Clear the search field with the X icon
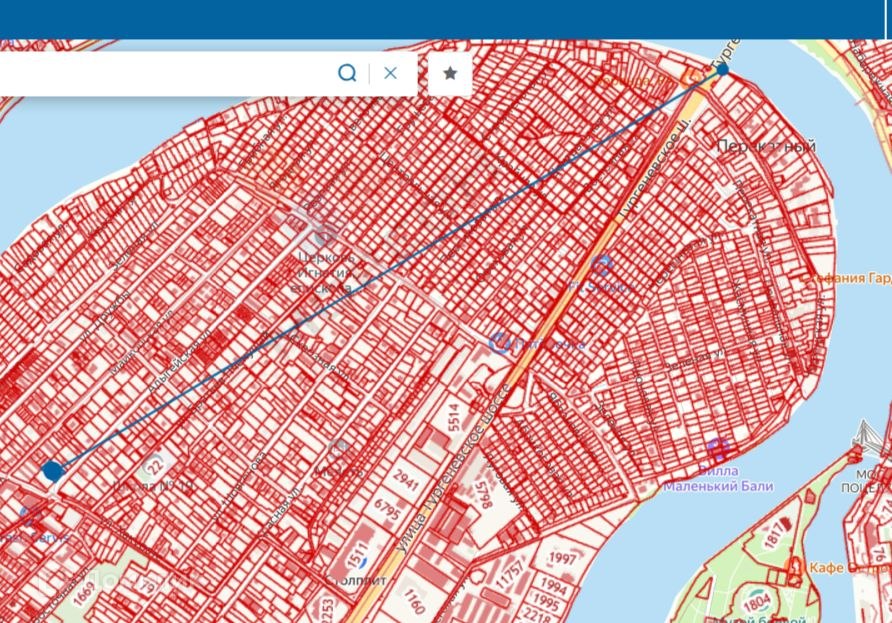The width and height of the screenshot is (892, 623). 390,73
